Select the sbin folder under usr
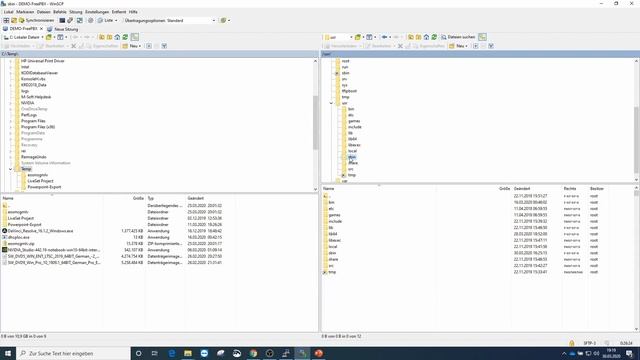The height and width of the screenshot is (360, 640). pyautogui.click(x=352, y=157)
